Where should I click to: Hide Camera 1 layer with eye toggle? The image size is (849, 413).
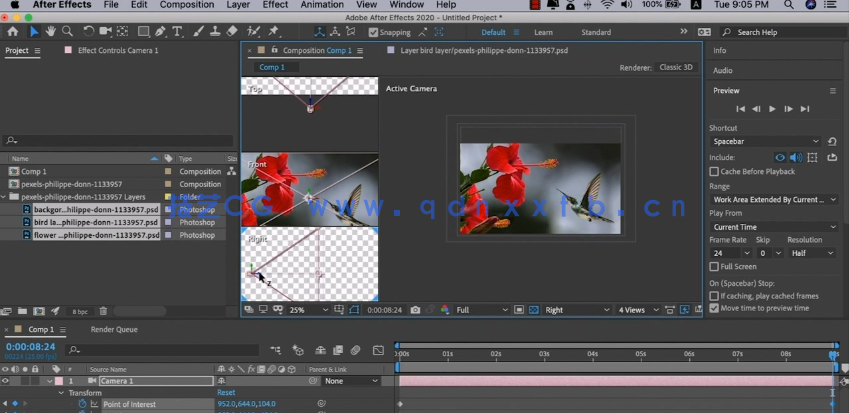pos(5,381)
